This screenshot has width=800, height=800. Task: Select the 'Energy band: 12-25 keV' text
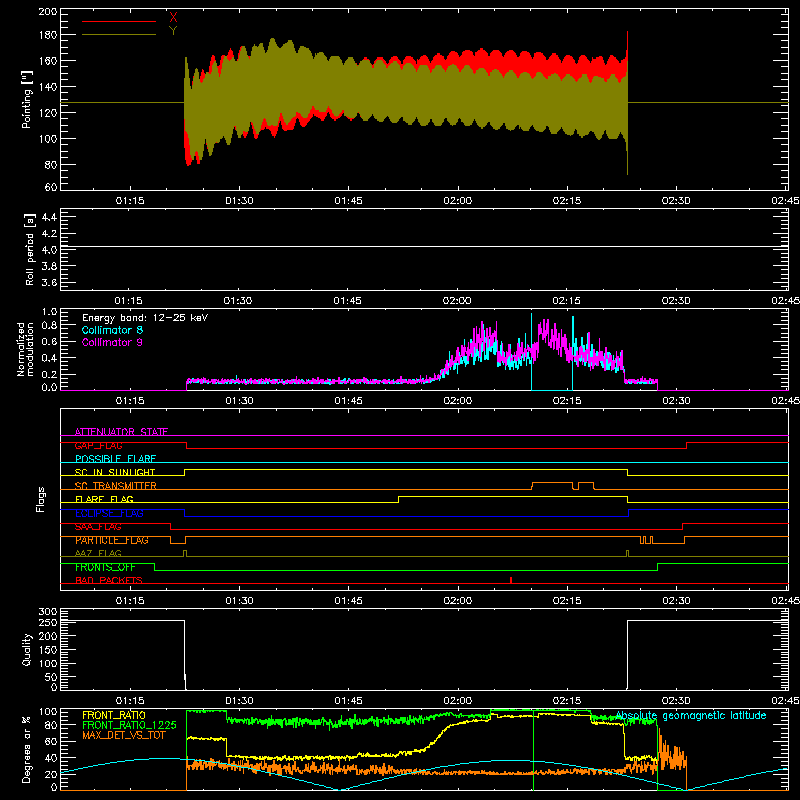click(145, 318)
